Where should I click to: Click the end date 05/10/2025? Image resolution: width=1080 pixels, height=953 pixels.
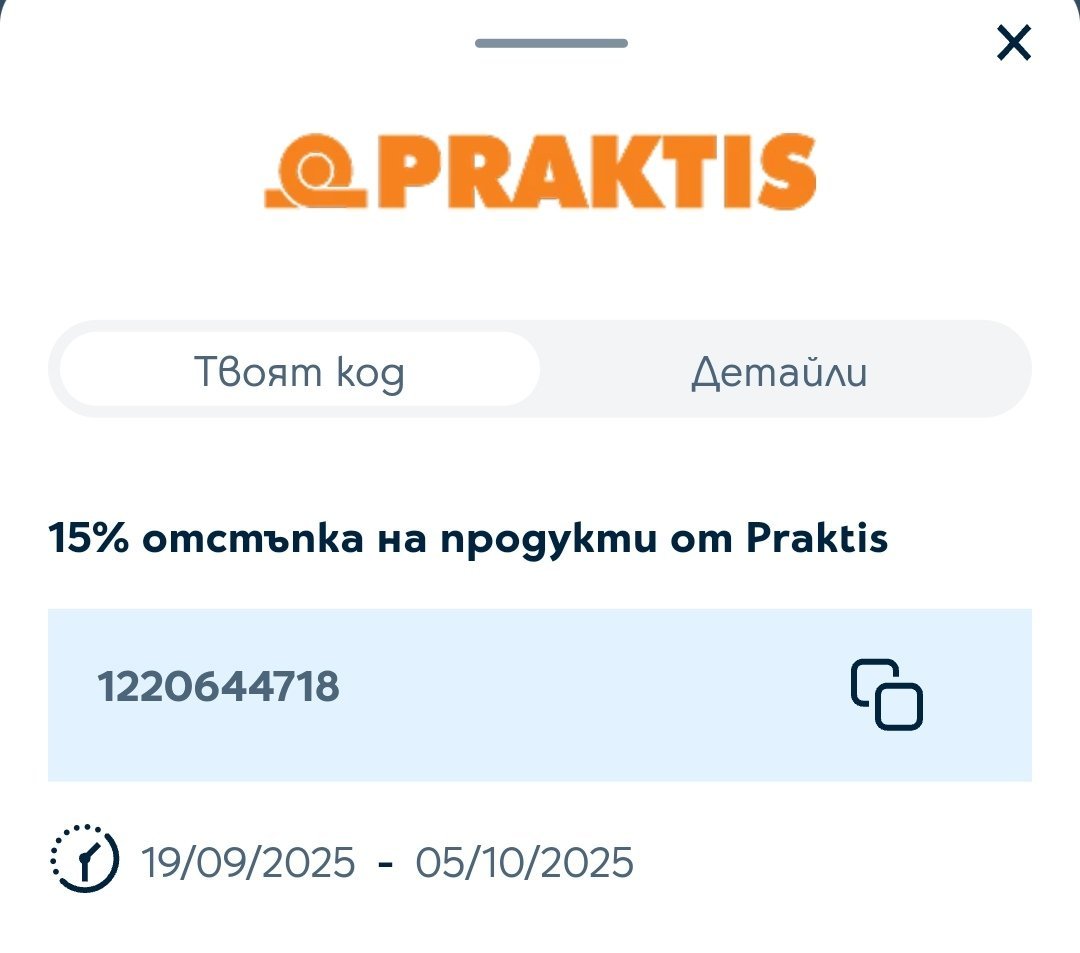(x=525, y=862)
